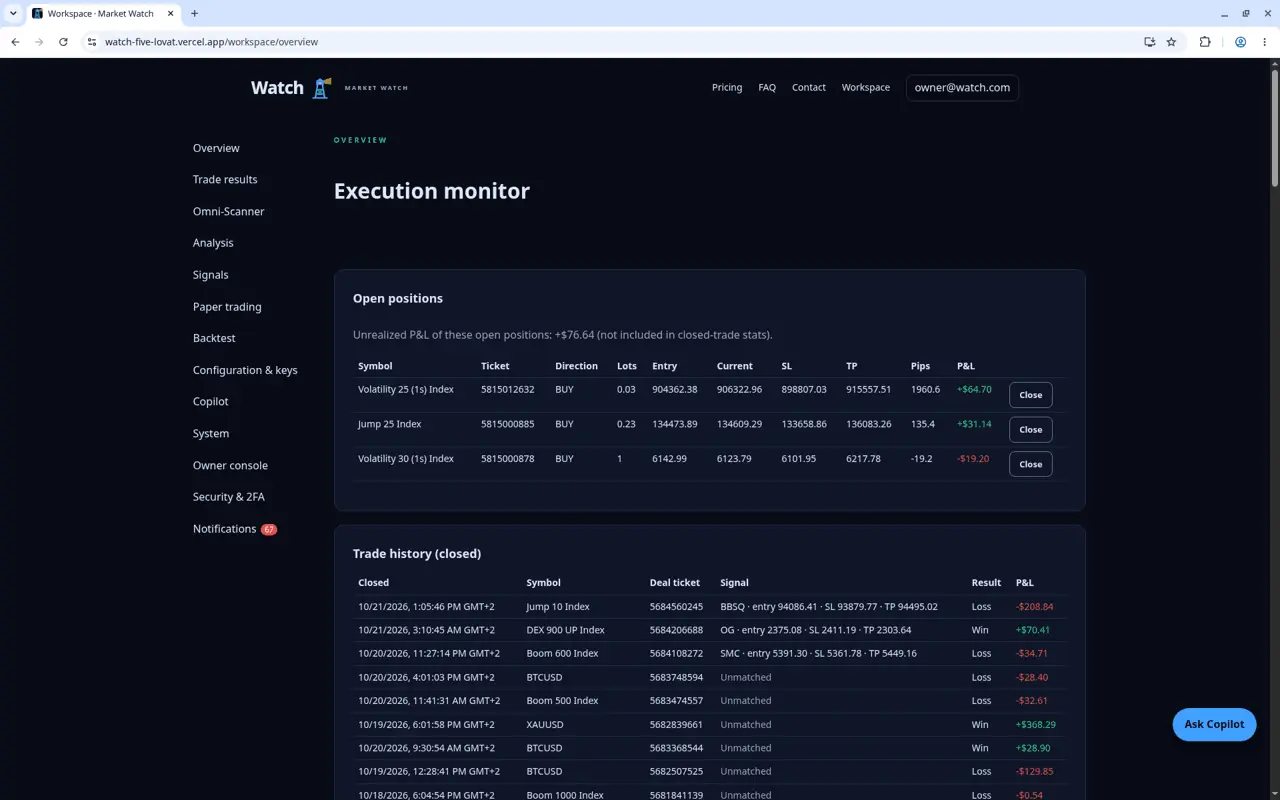1280x800 pixels.
Task: Click the install app icon in address bar
Action: [1150, 42]
